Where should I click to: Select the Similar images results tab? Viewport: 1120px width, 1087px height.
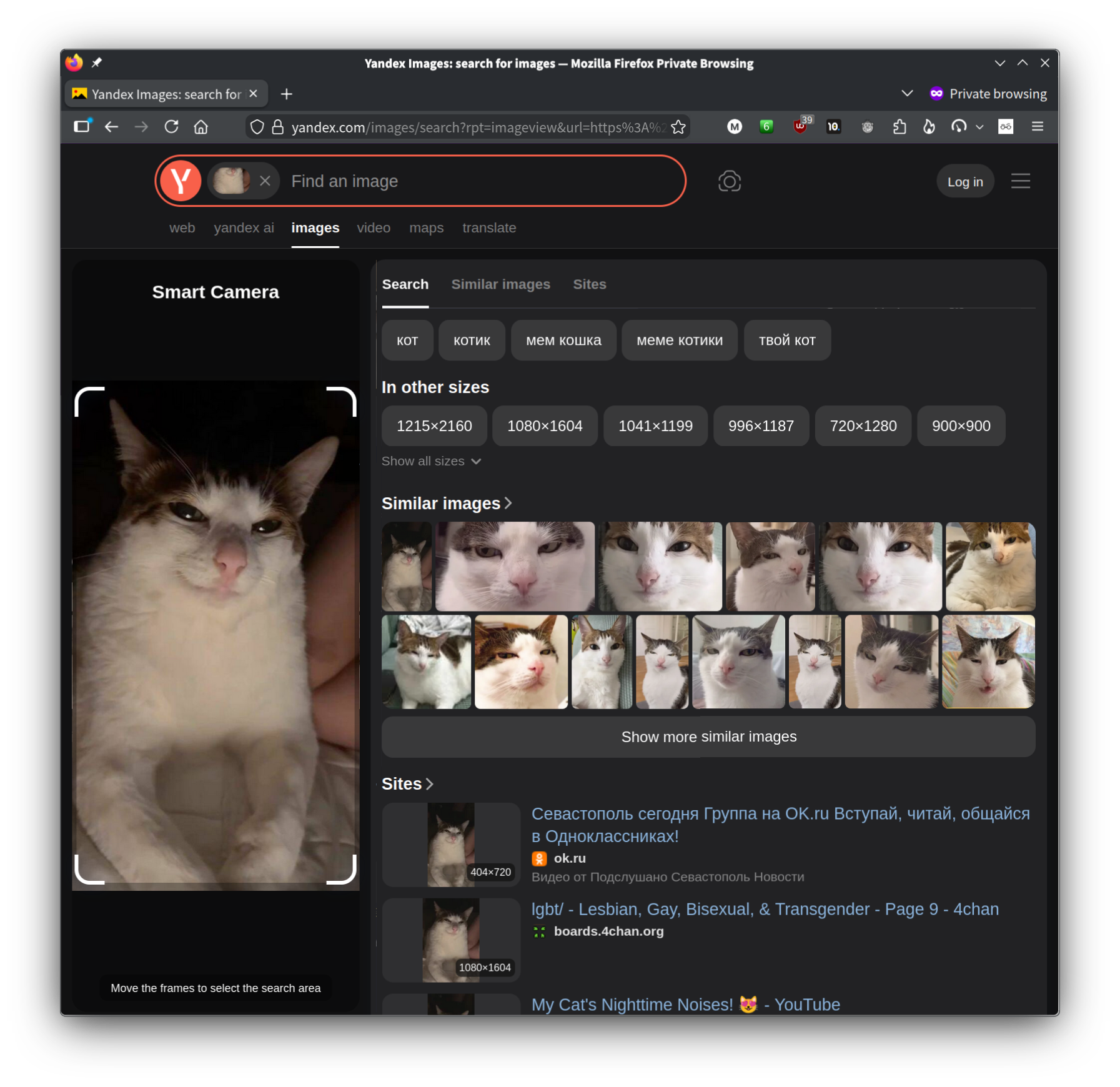pyautogui.click(x=500, y=285)
